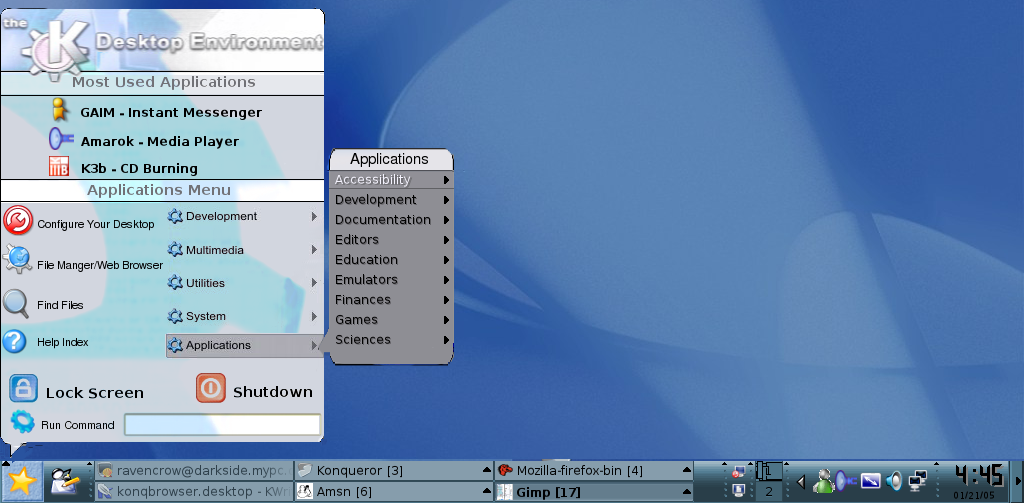Click the penguin writer icon on the panel
Viewport: 1024px width, 503px height.
pyautogui.click(x=65, y=482)
